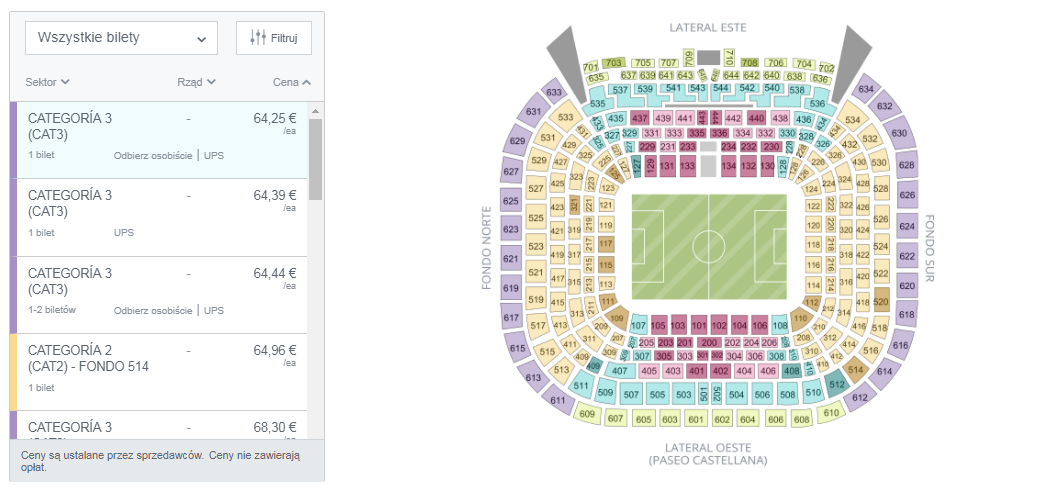1044x489 pixels.
Task: Select section 703 on Lateral Este
Action: point(613,63)
